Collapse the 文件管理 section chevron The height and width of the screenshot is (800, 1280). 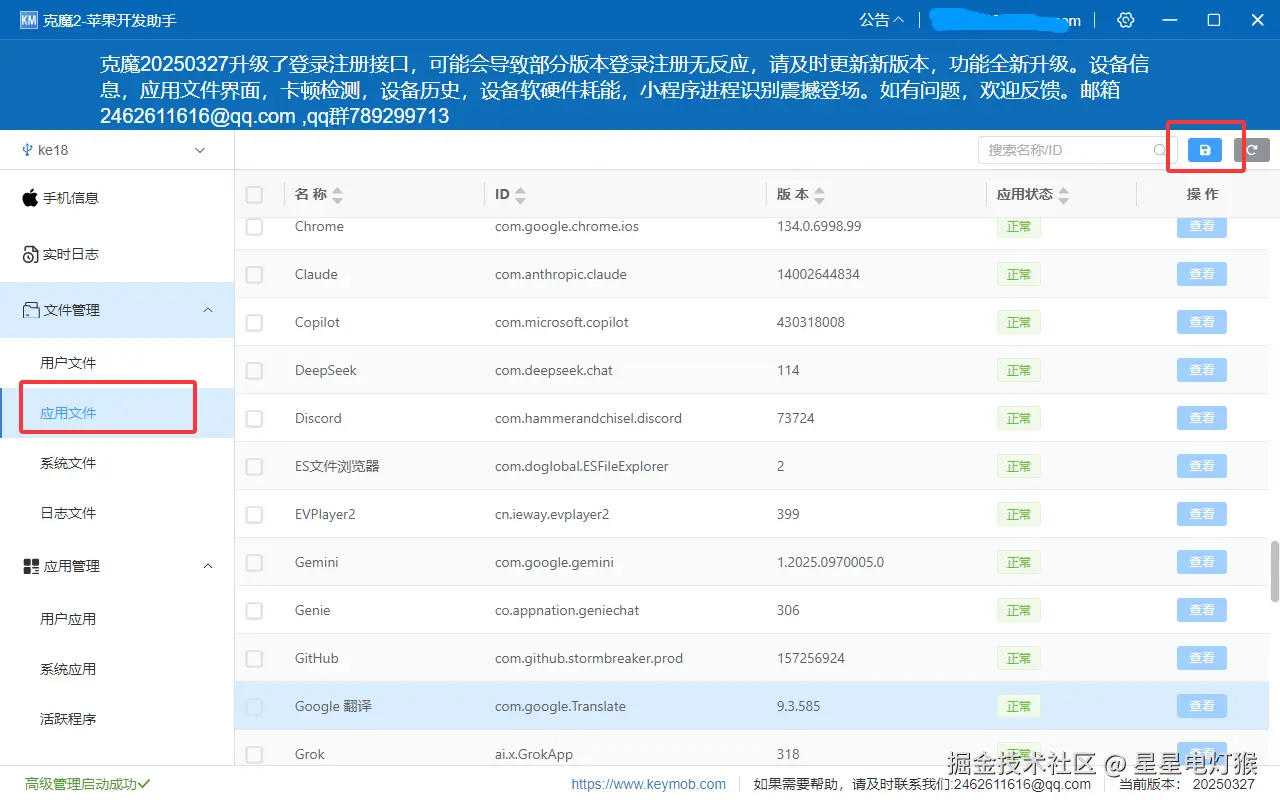[x=207, y=309]
